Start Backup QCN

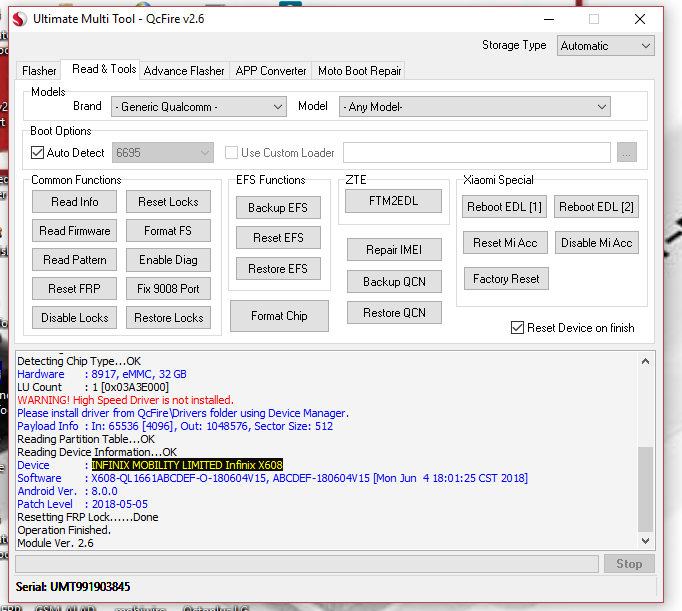point(394,282)
